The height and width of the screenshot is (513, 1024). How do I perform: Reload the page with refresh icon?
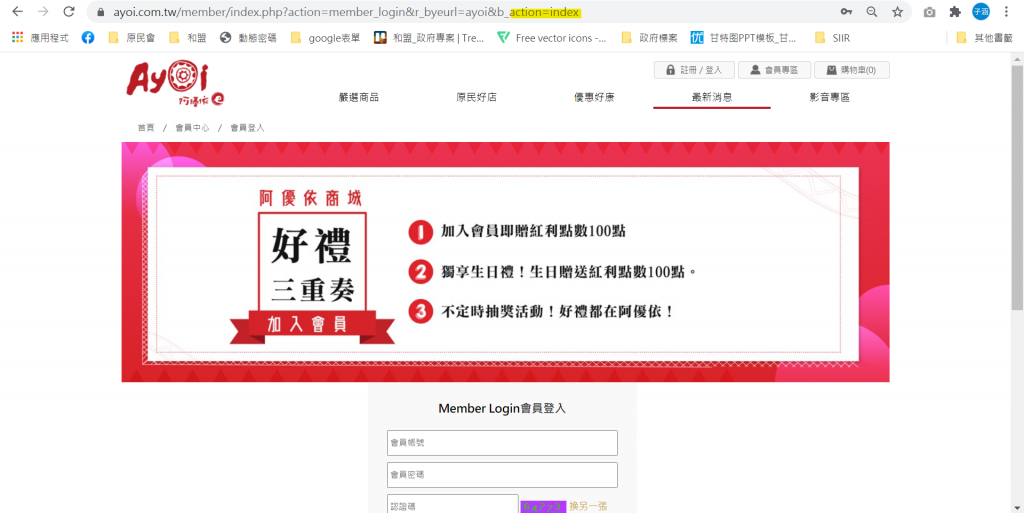point(69,12)
